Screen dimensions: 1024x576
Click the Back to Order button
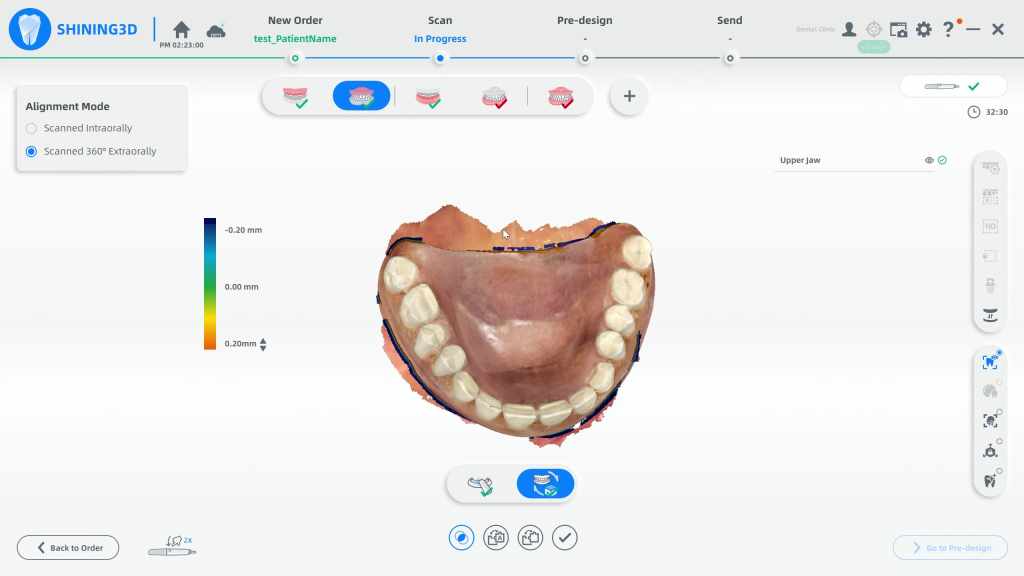[x=68, y=548]
